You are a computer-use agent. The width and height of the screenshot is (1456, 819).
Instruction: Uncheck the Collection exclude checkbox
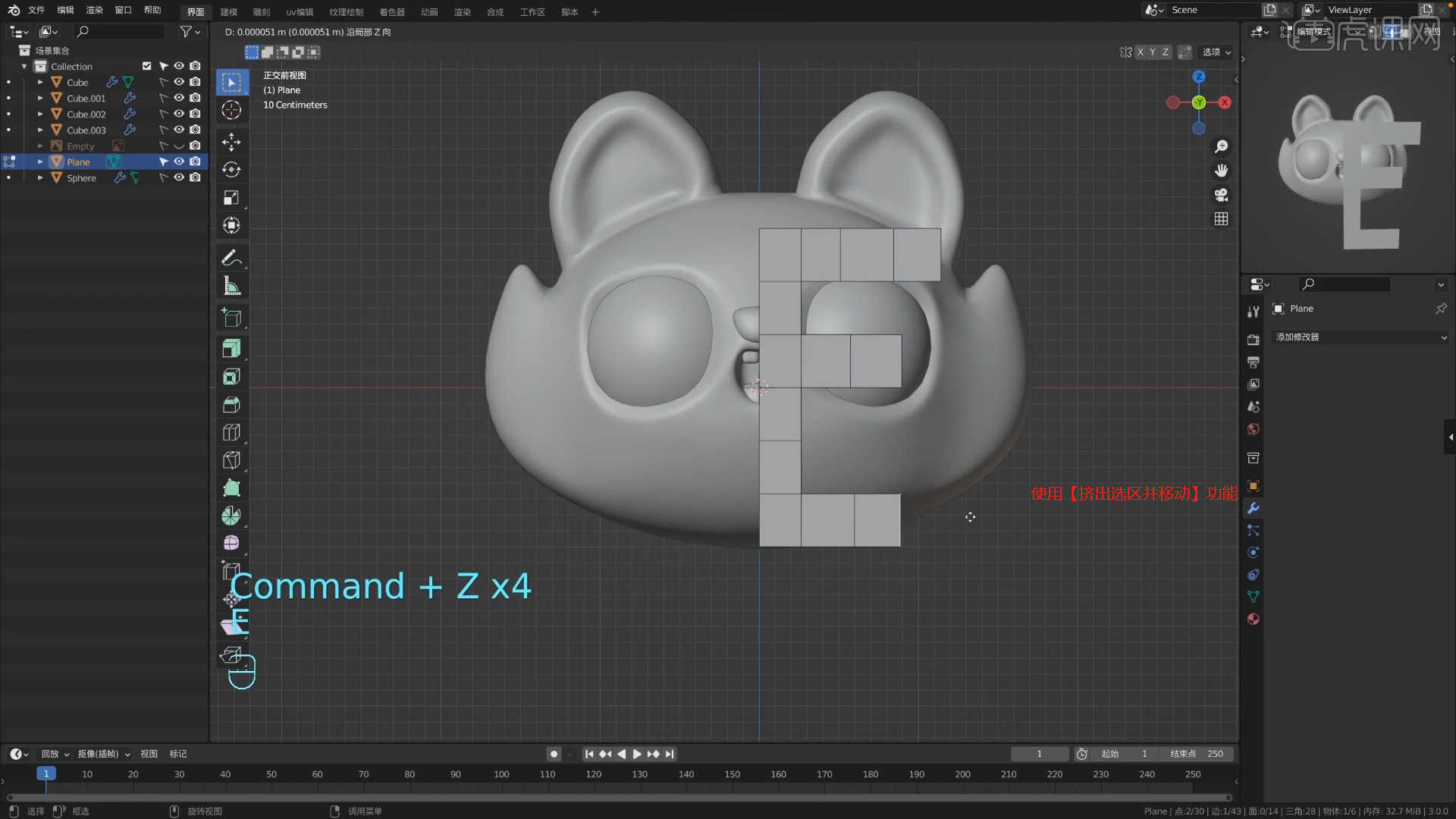click(147, 66)
